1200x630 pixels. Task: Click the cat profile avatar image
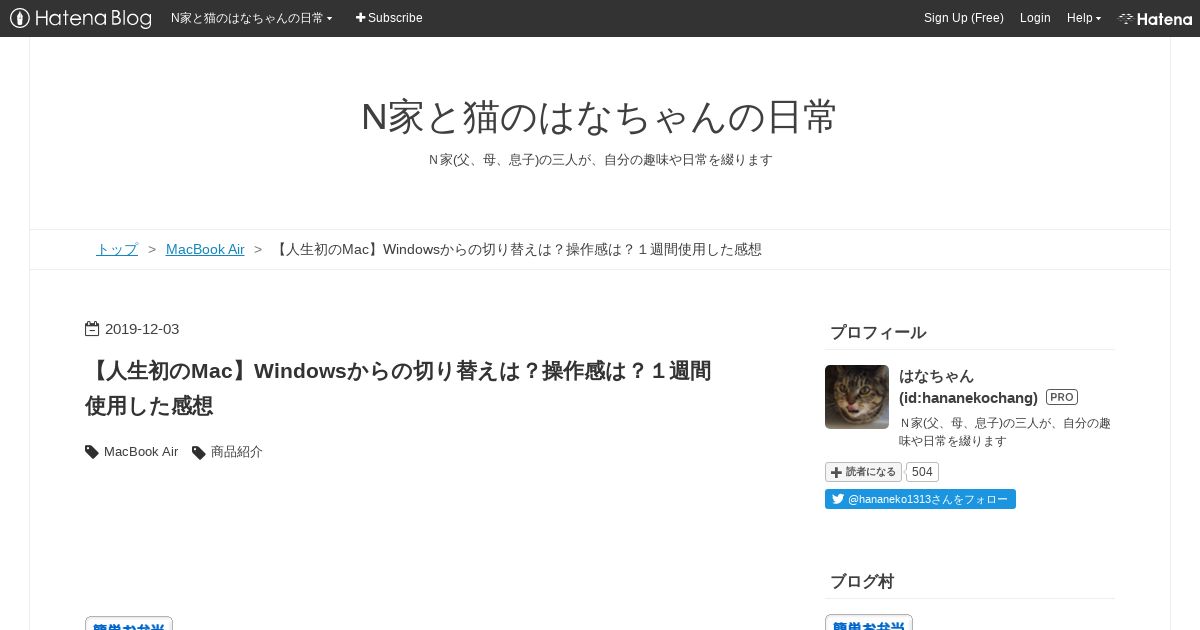[x=857, y=397]
